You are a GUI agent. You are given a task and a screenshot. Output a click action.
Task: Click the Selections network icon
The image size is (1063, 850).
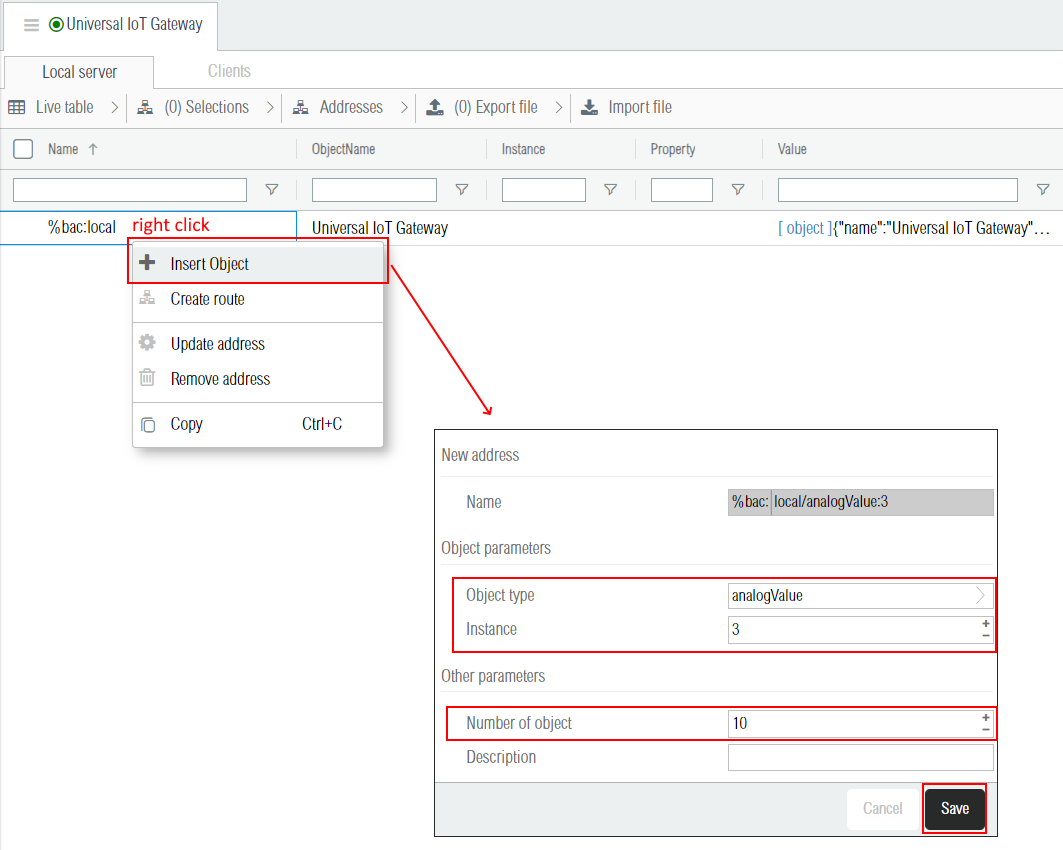[145, 107]
